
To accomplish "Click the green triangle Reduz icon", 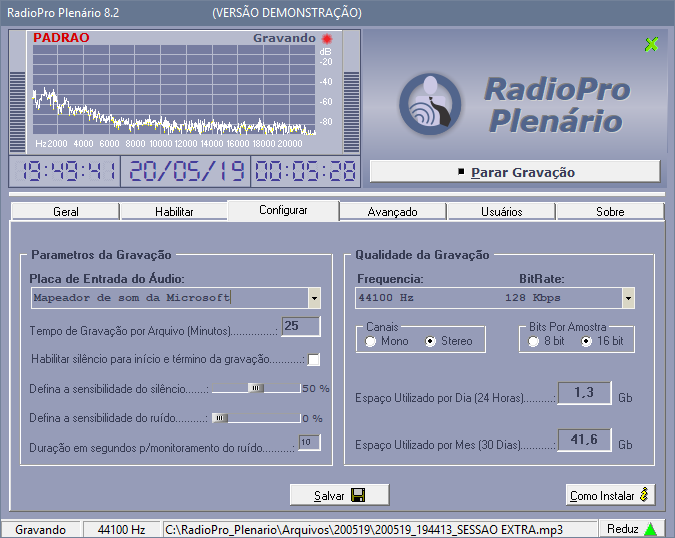I will (x=650, y=529).
